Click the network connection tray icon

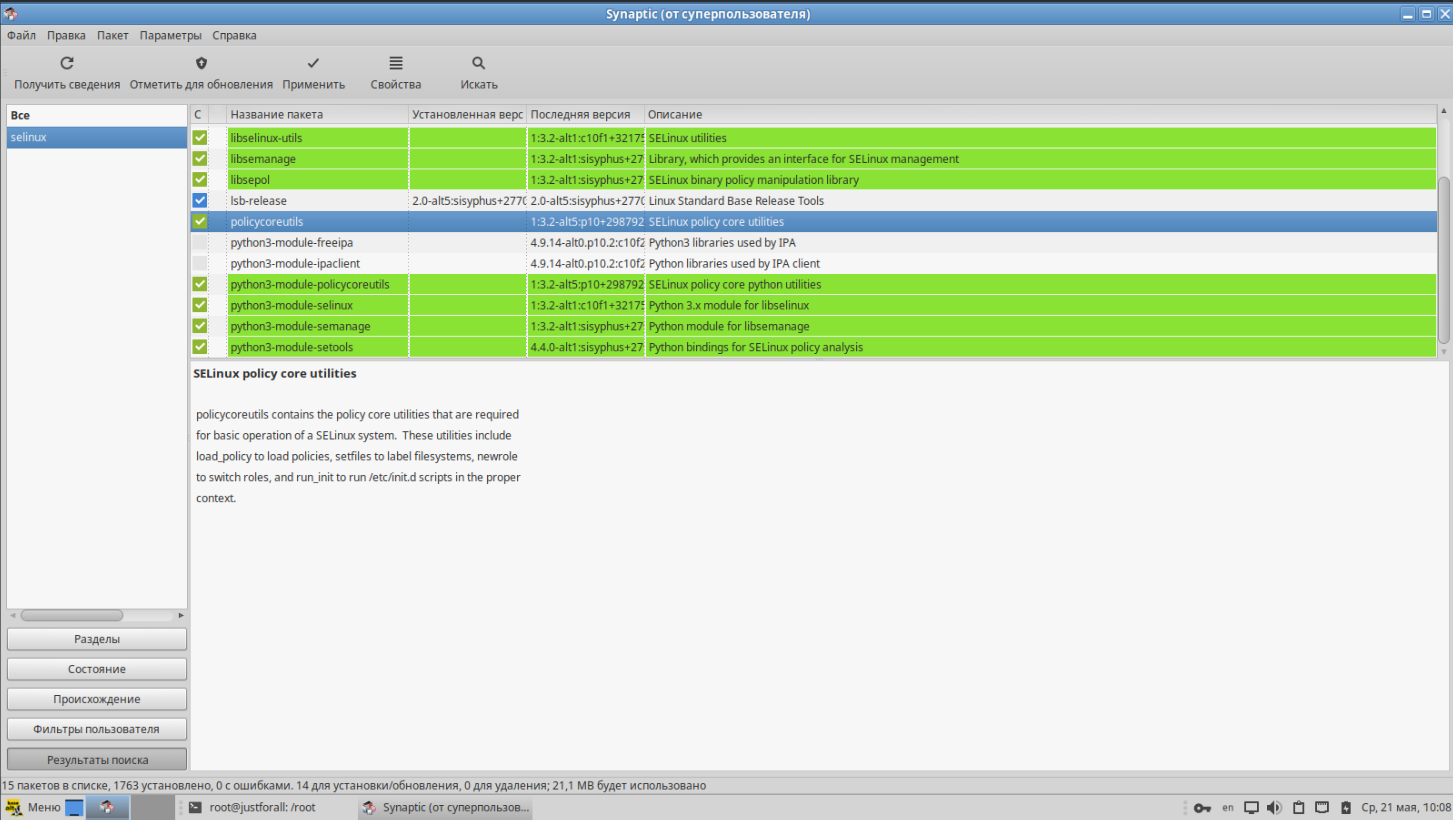(x=1321, y=808)
